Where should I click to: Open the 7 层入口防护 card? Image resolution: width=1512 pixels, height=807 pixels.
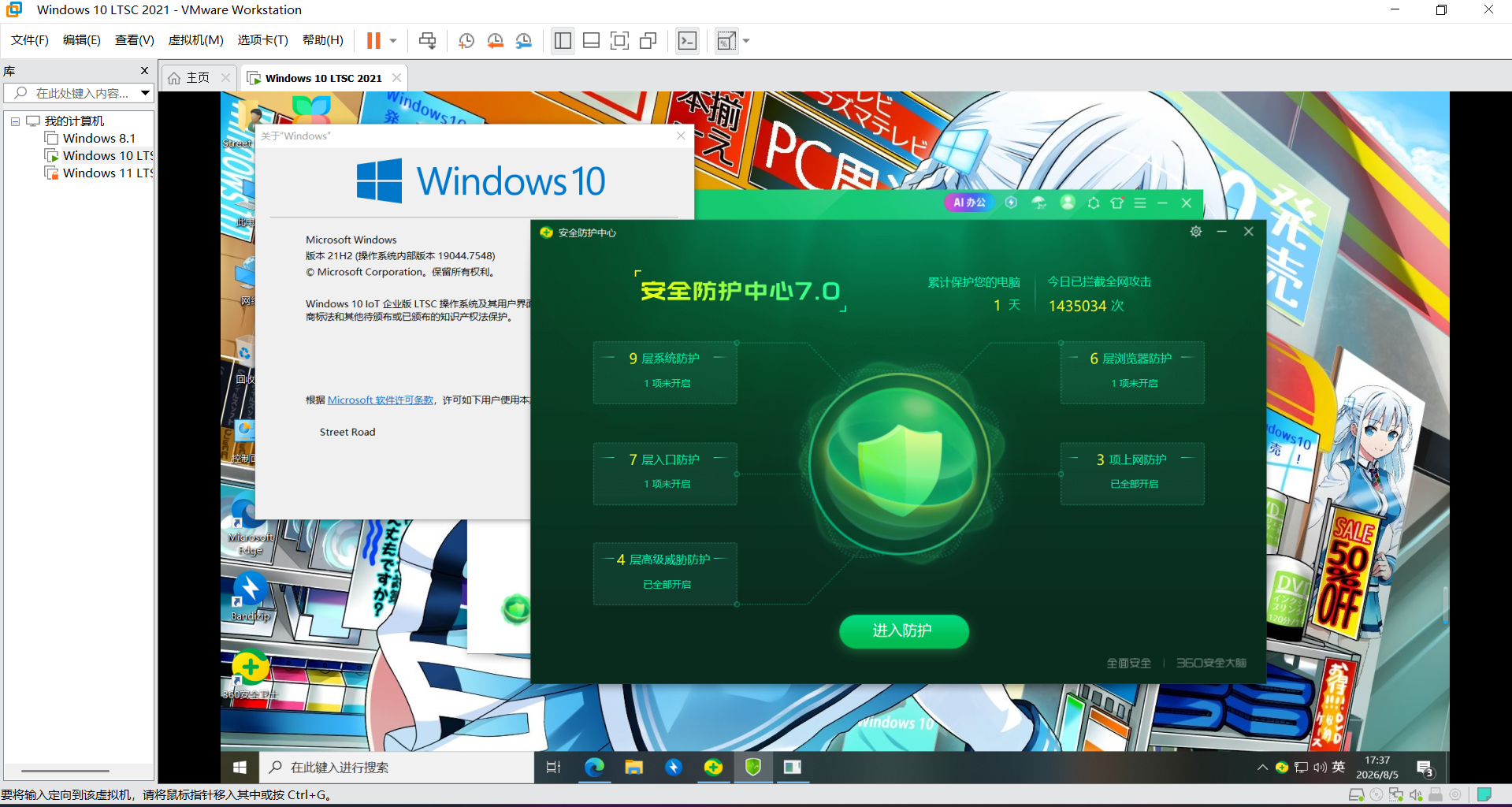(x=665, y=474)
